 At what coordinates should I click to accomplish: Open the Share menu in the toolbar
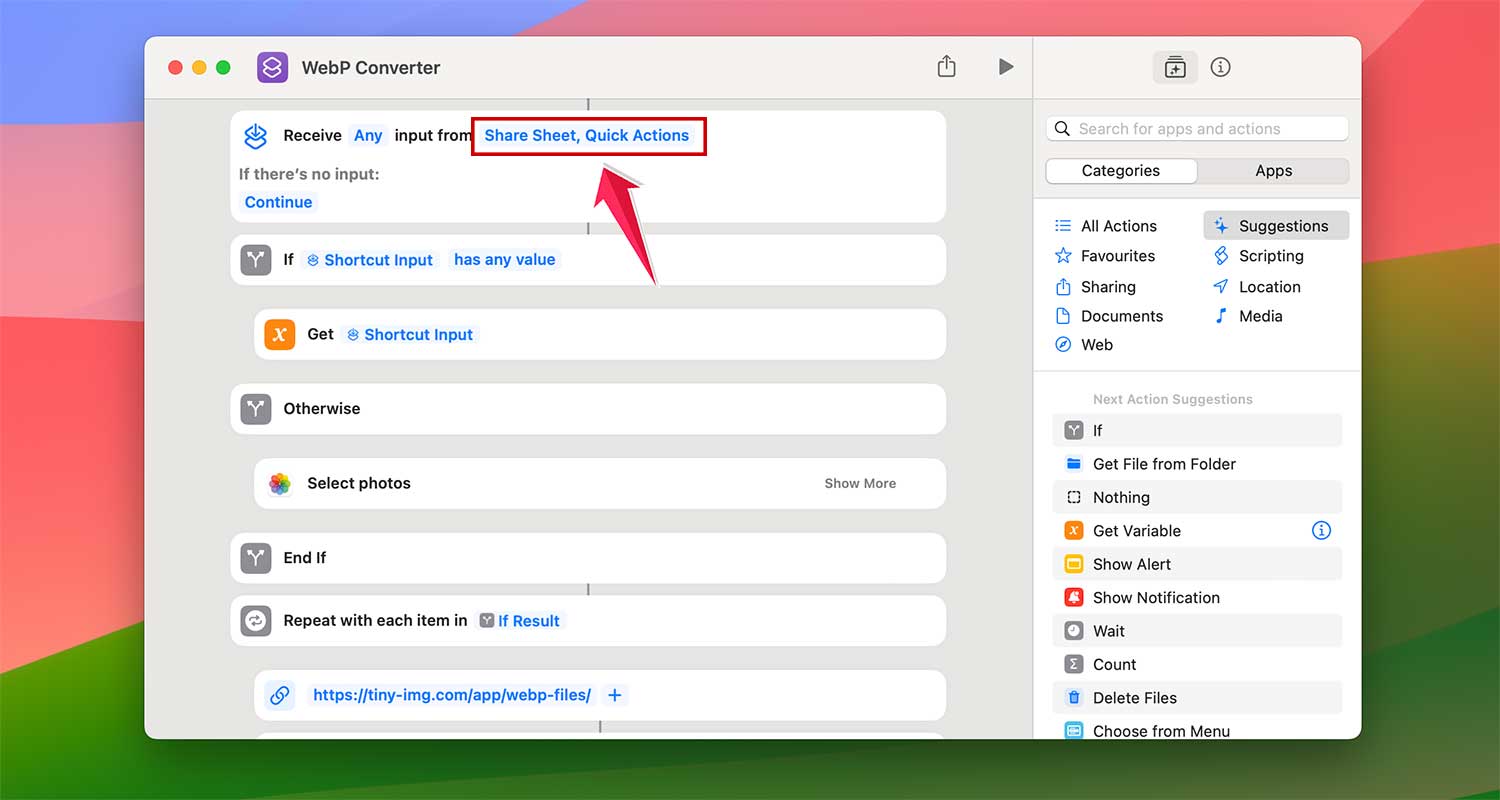click(x=946, y=66)
